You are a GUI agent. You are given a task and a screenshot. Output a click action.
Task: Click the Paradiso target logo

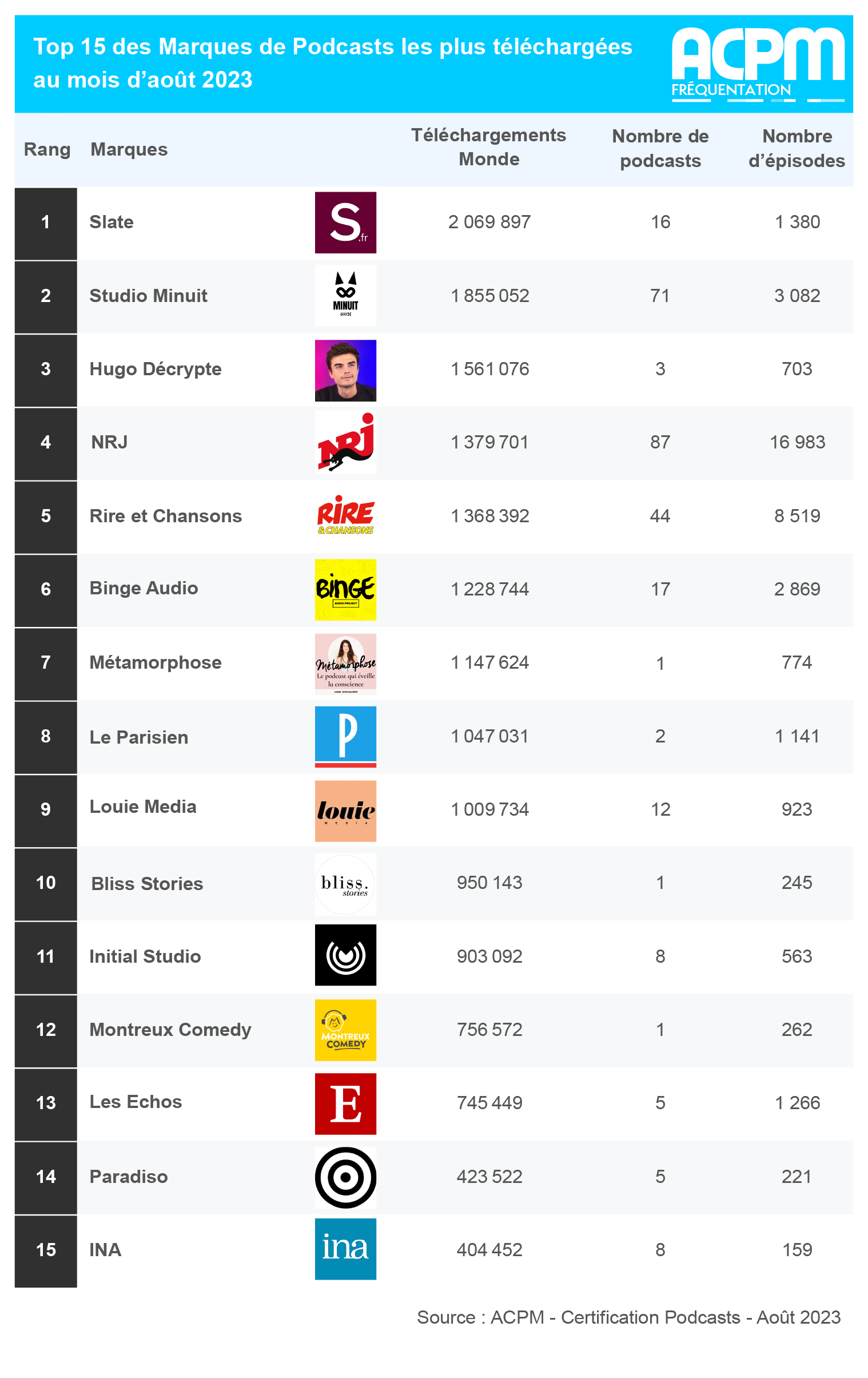345,1177
